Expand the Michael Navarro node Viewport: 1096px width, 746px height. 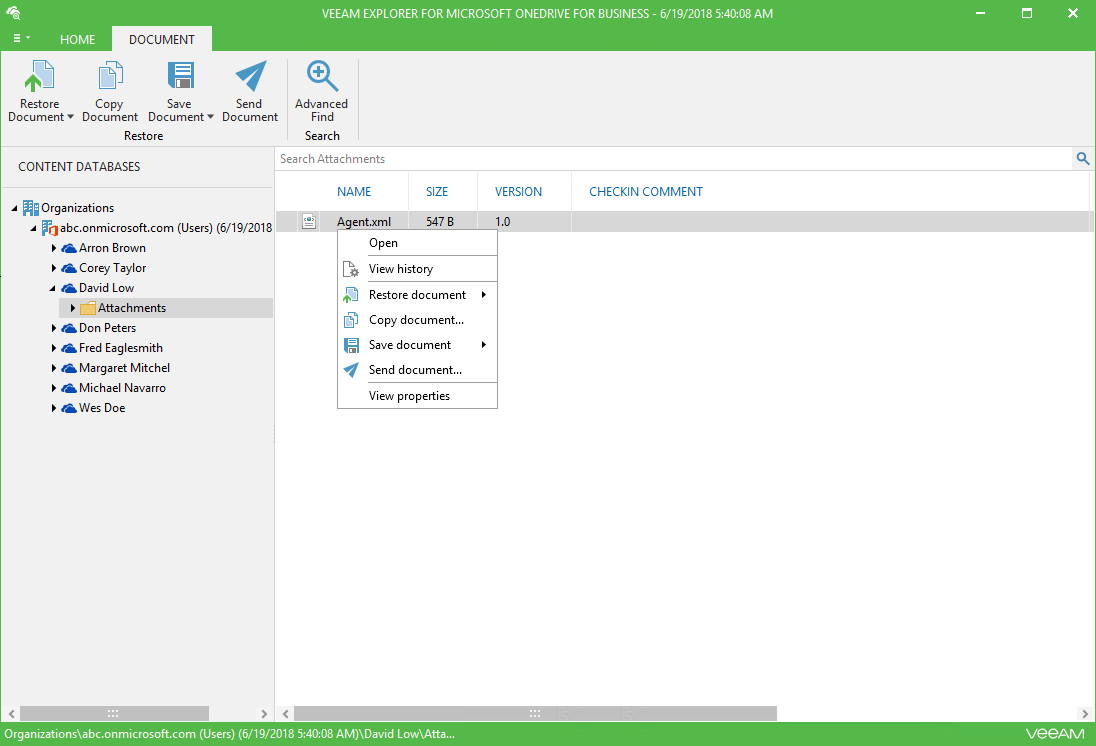click(x=54, y=388)
